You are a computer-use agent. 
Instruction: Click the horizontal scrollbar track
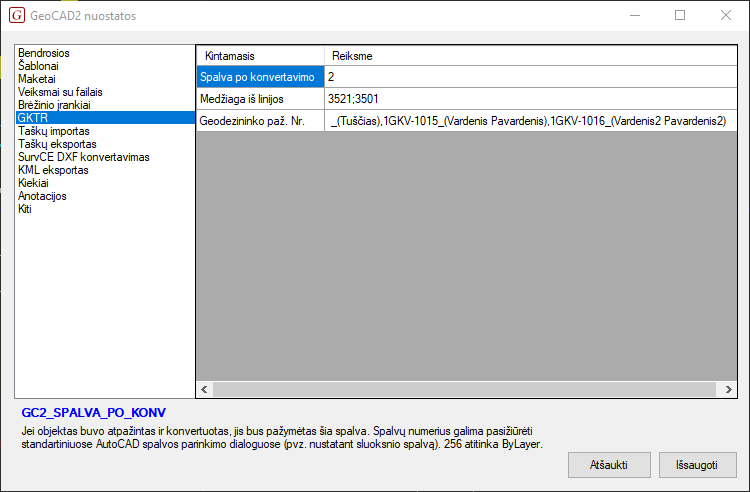[x=464, y=389]
